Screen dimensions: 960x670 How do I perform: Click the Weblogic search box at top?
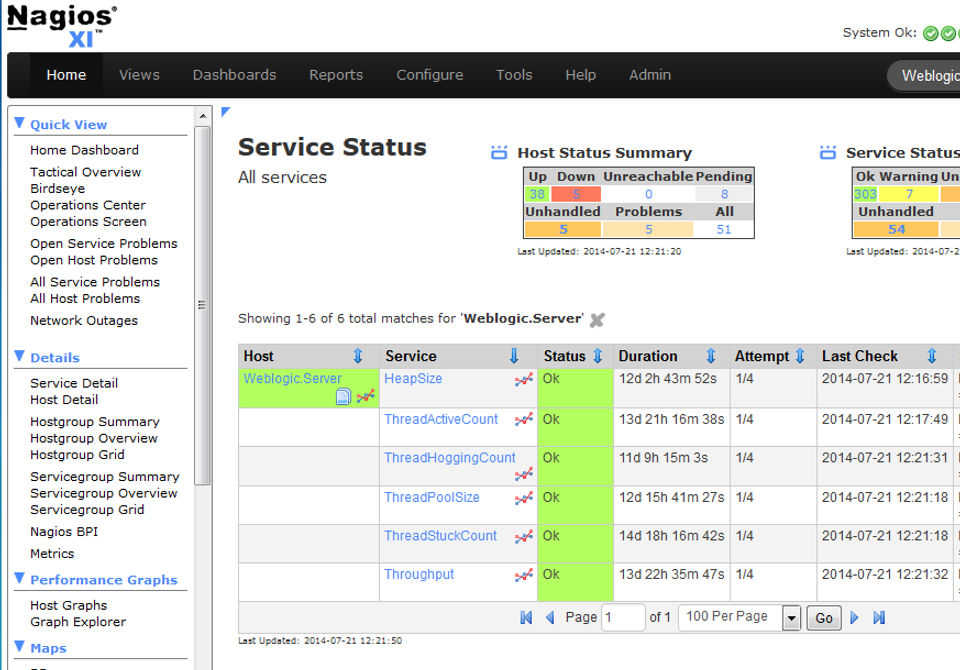click(x=926, y=75)
